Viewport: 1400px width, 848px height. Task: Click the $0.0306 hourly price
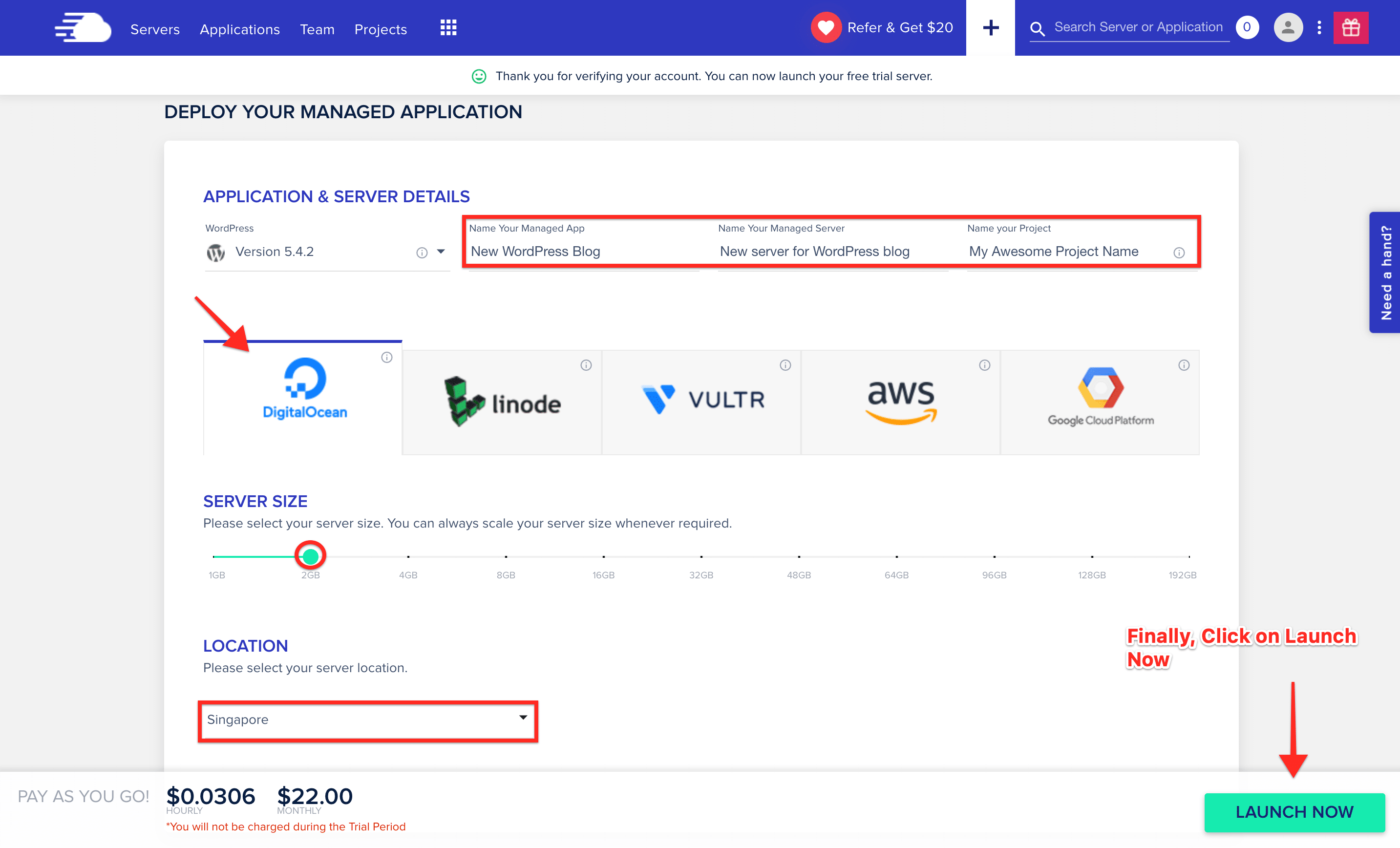(211, 796)
